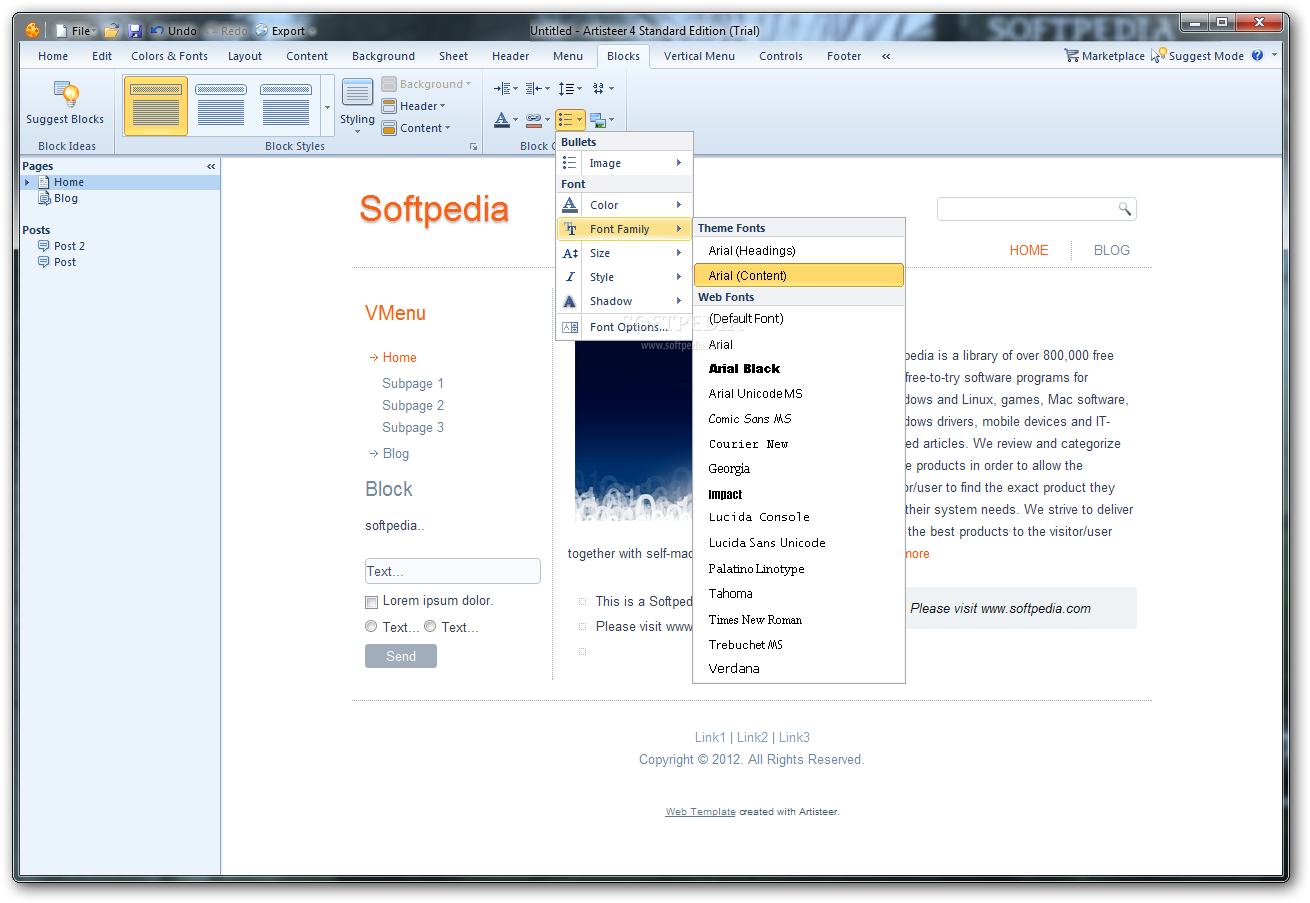Click the image style icon in ribbon
The width and height of the screenshot is (1310, 903).
pos(602,120)
